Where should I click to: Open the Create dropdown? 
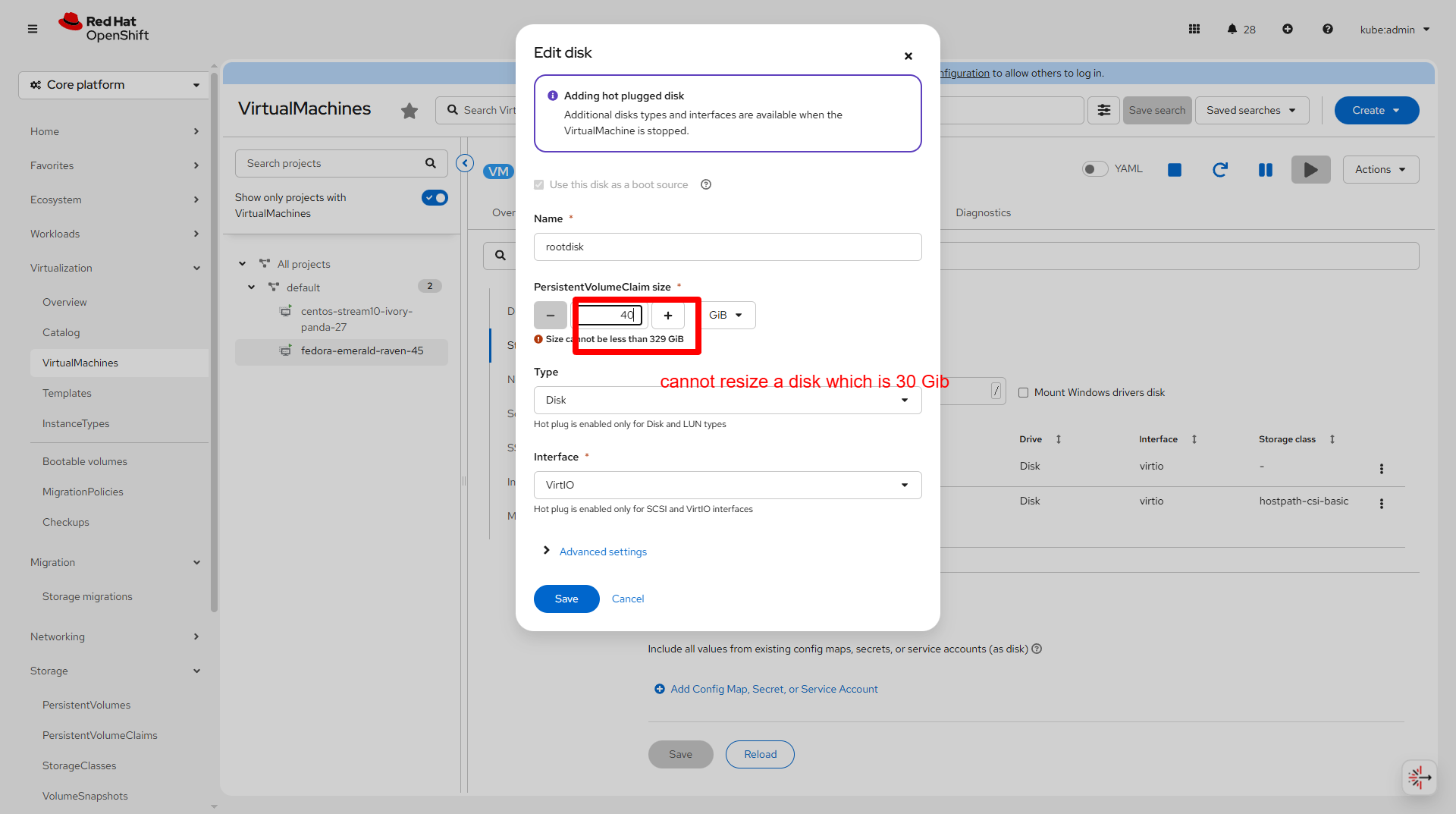pyautogui.click(x=1376, y=110)
